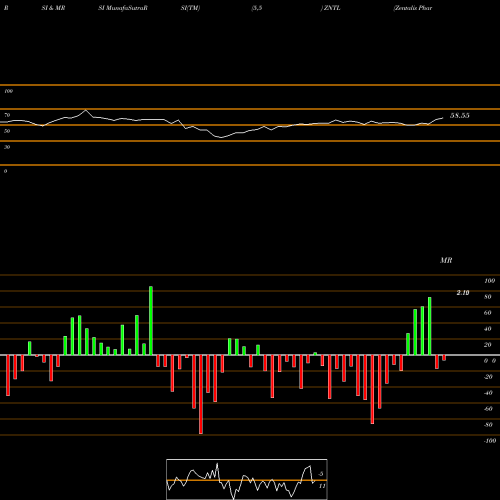
Task: Click the Zentalis Phar company name
Action: [x=413, y=8]
